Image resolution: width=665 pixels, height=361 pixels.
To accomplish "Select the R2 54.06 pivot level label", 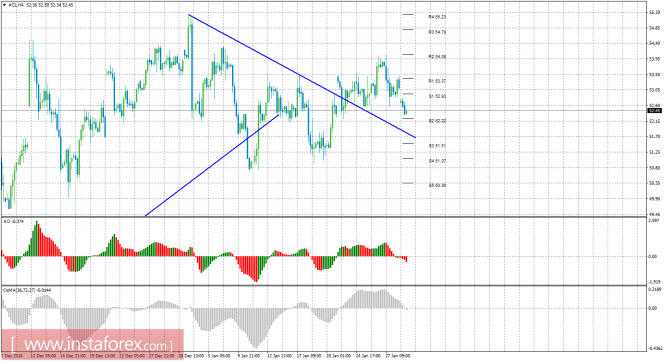I will coord(437,57).
